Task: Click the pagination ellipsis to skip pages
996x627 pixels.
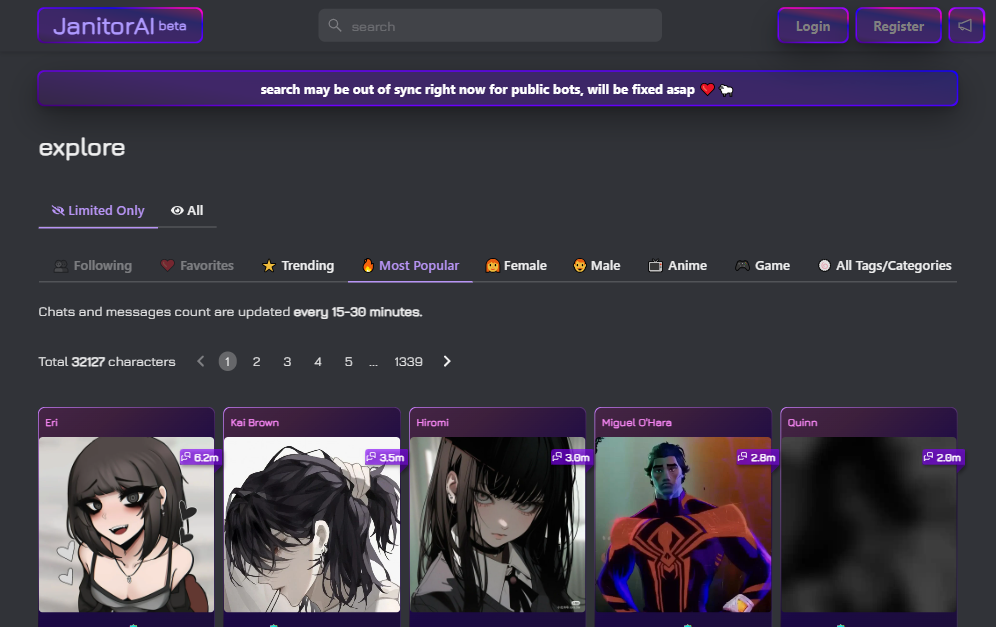Action: 374,362
